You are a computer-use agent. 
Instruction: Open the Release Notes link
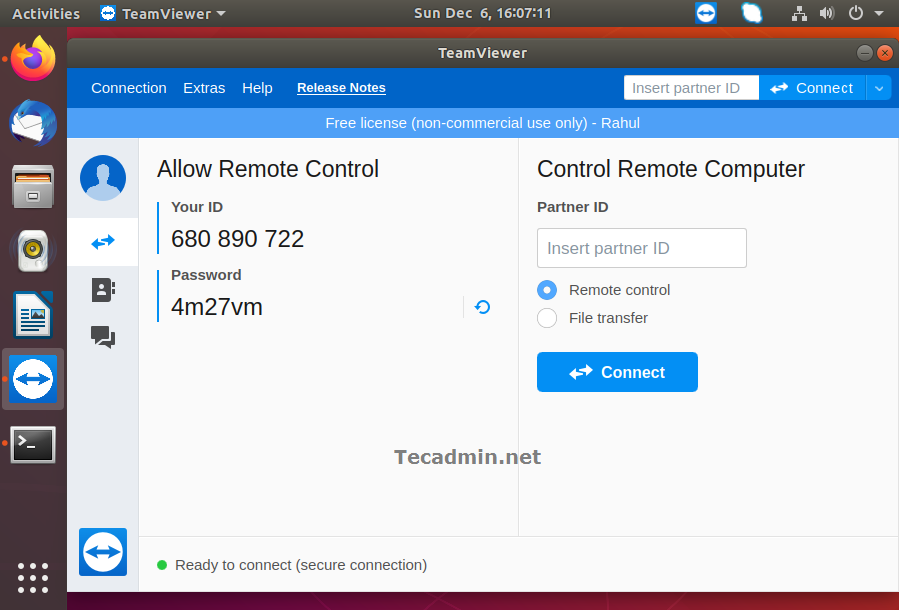(341, 88)
